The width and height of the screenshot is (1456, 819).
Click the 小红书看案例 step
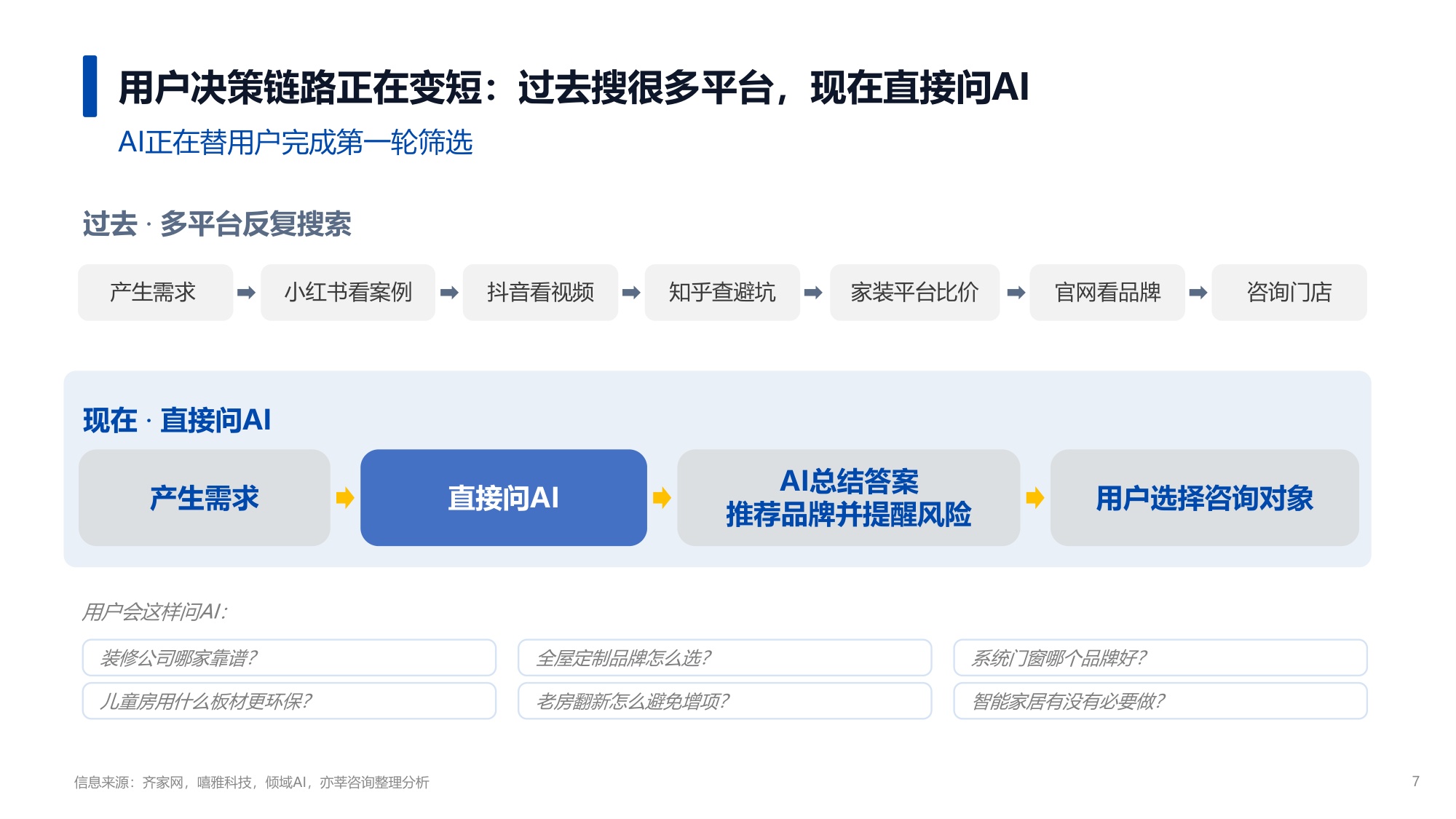click(348, 293)
